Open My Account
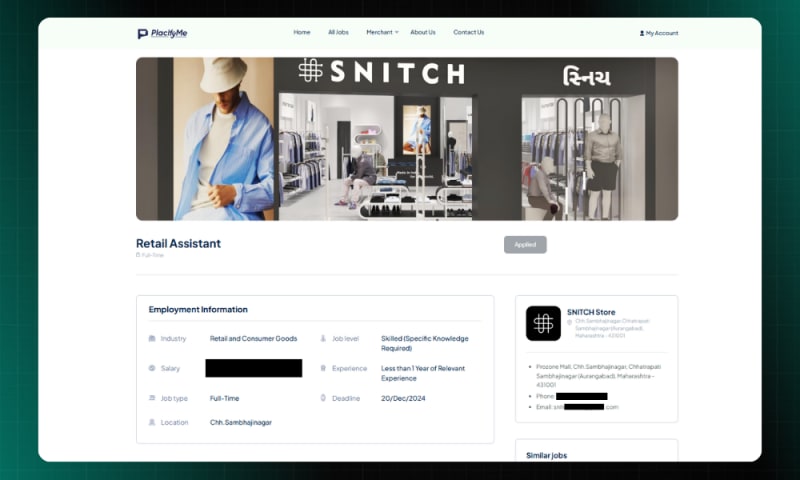 [659, 33]
